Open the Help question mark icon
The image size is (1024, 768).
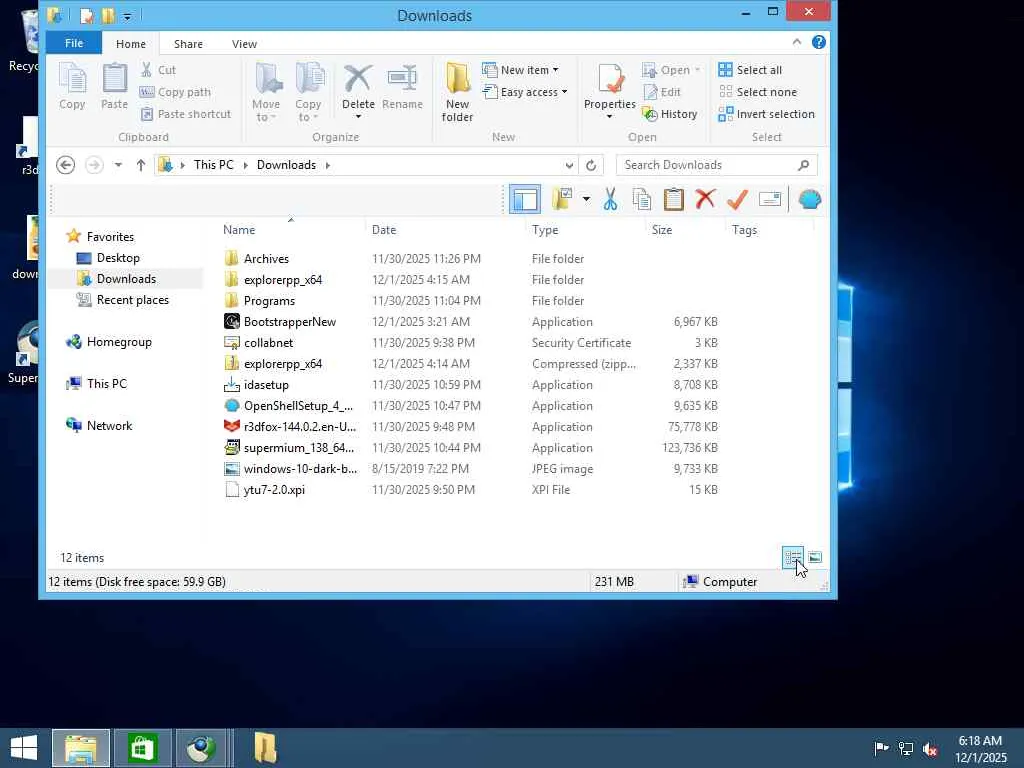tap(818, 42)
